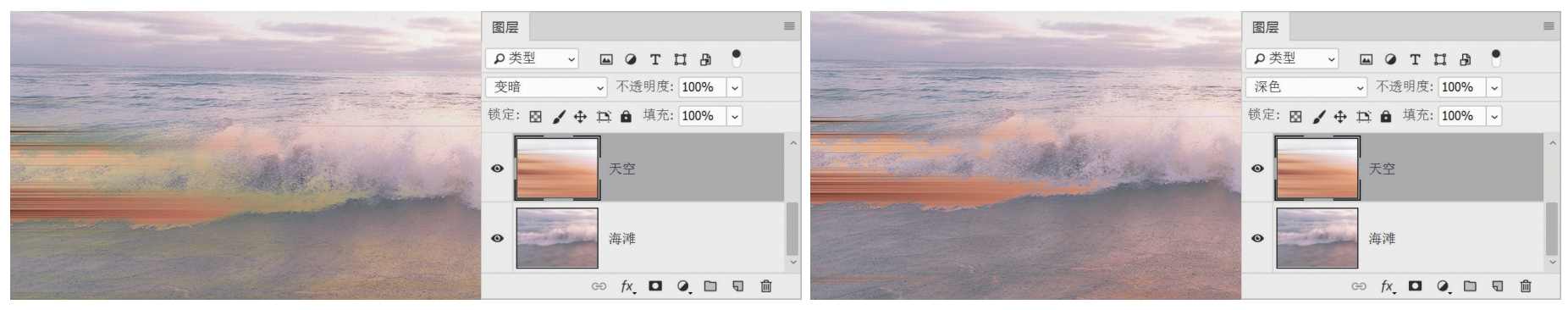The height and width of the screenshot is (310, 1568).
Task: Hide 天空 layer in left panel
Action: [497, 169]
